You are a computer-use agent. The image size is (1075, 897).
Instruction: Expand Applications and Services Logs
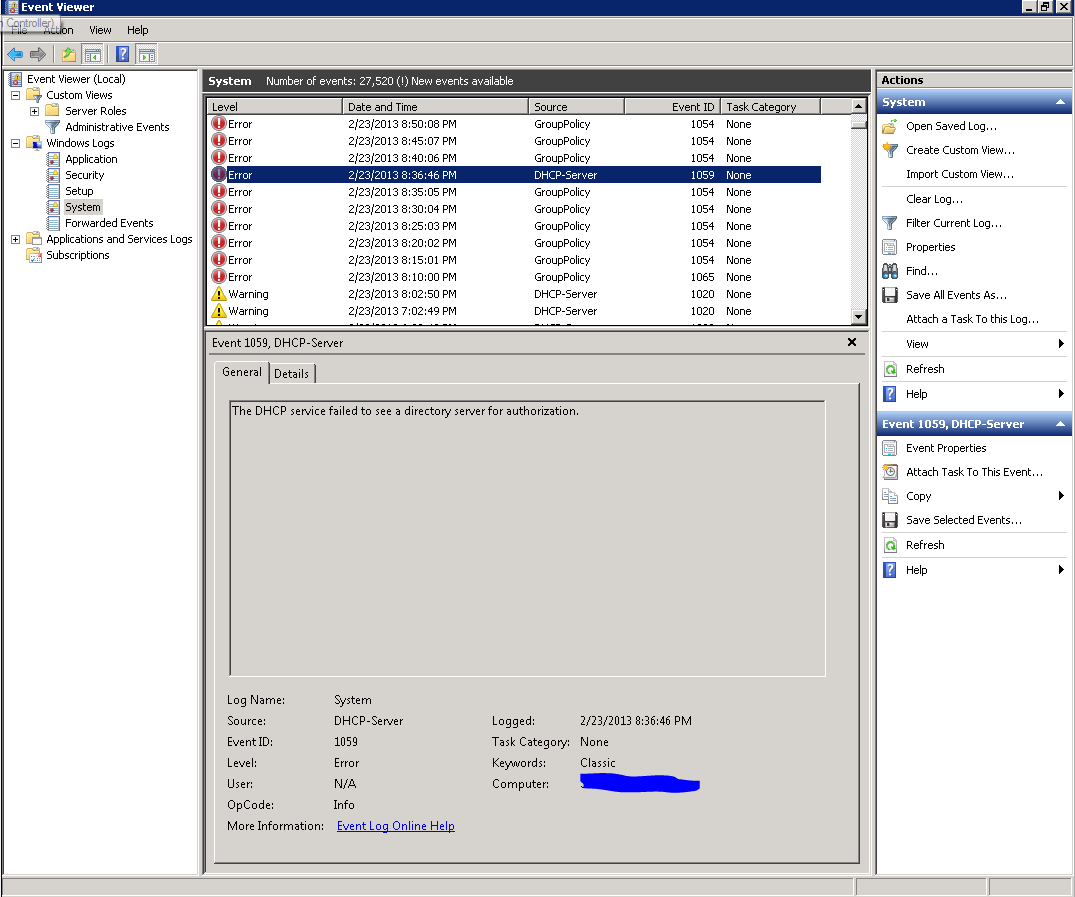14,239
